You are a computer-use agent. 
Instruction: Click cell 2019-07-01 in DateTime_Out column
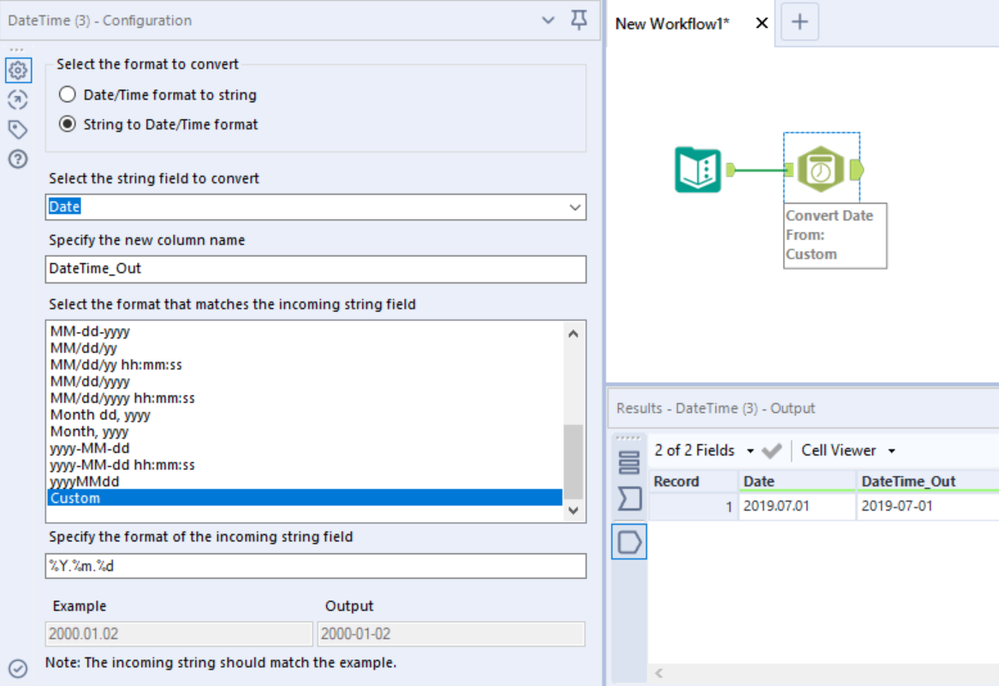(x=928, y=506)
